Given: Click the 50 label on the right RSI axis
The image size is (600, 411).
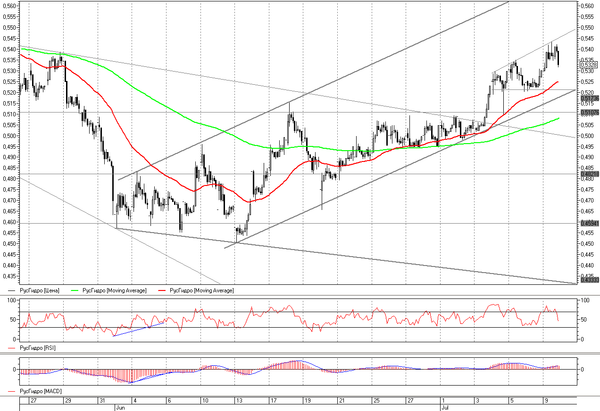Looking at the screenshot, I should click(x=584, y=320).
